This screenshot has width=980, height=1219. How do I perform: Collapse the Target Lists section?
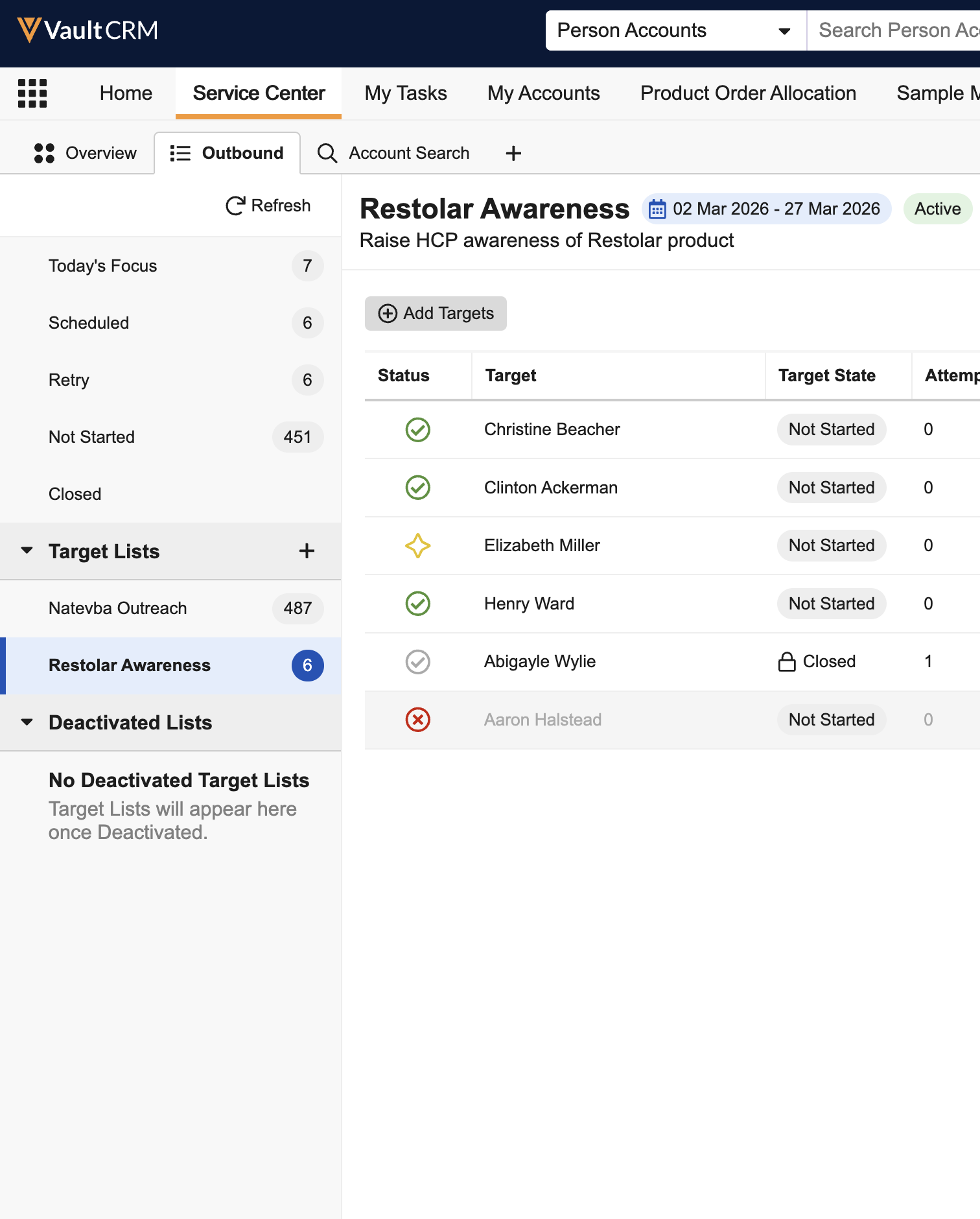27,551
